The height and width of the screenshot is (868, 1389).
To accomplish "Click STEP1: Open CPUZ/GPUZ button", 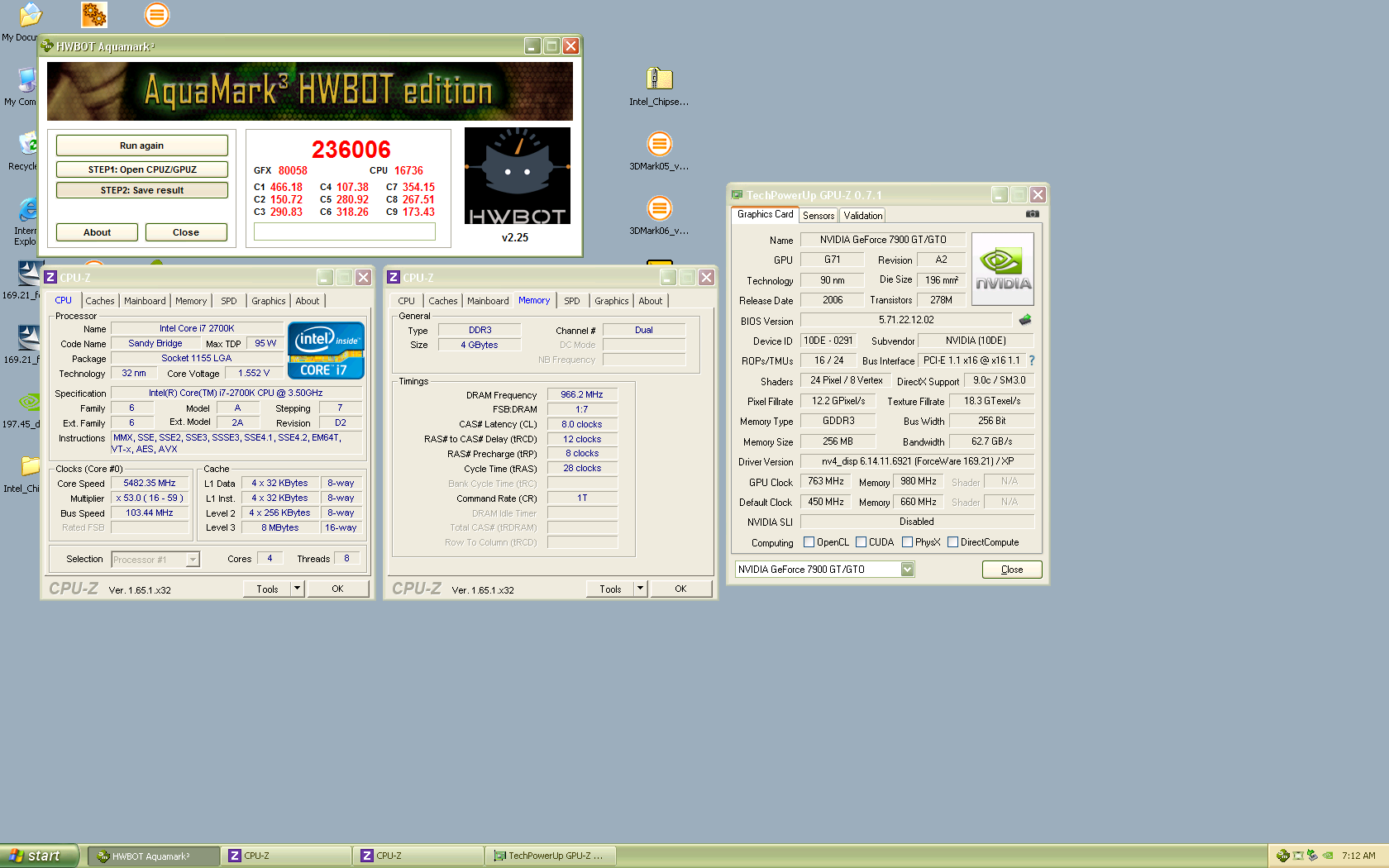I will 141,169.
